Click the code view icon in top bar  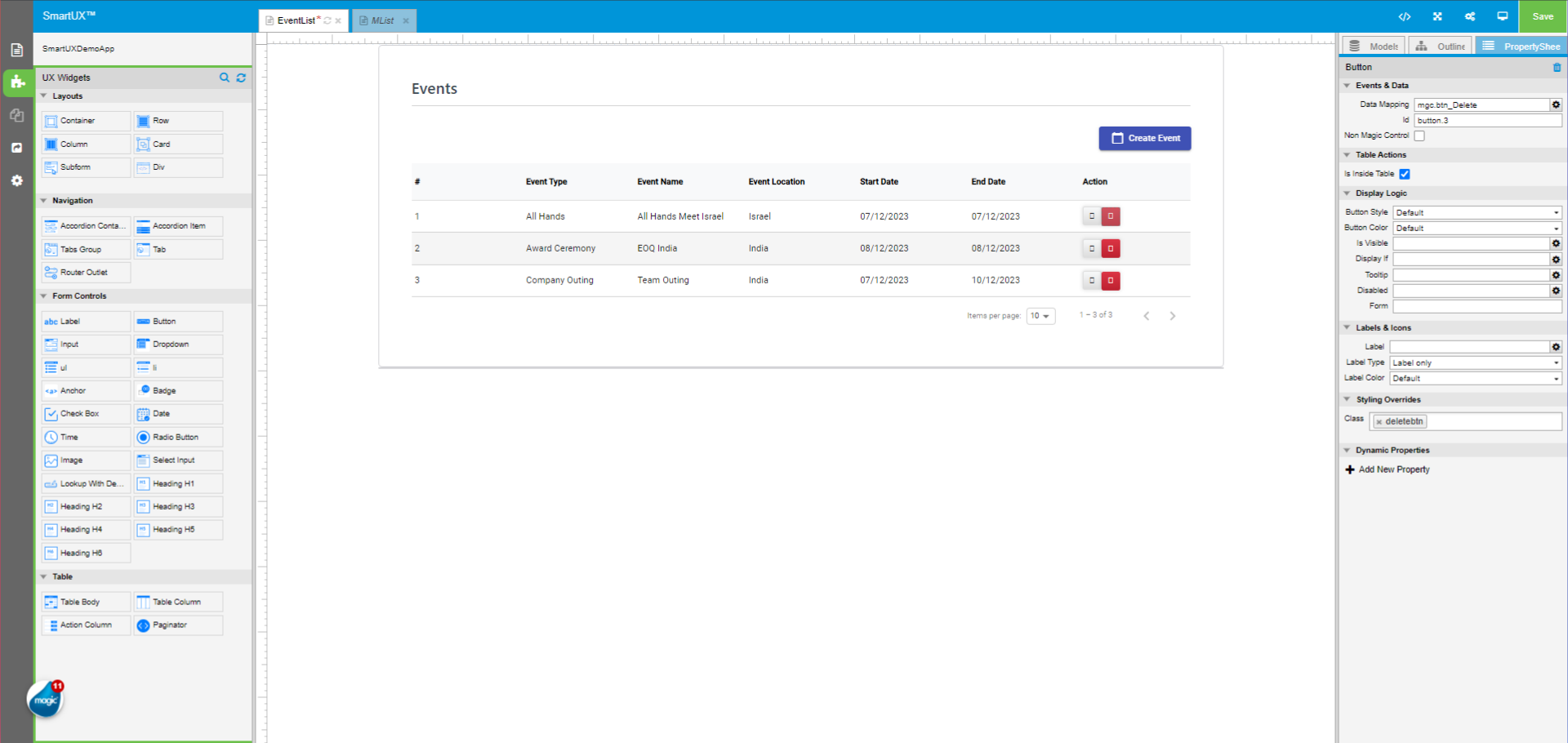point(1404,16)
